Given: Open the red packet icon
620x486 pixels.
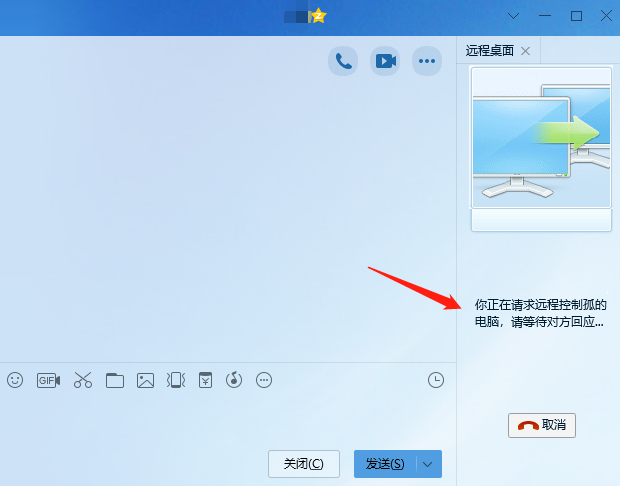Looking at the screenshot, I should (205, 380).
